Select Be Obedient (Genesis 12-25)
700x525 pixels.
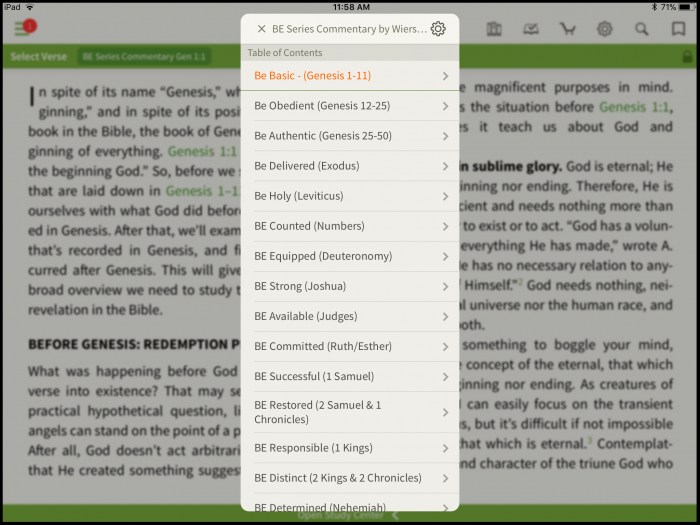pyautogui.click(x=350, y=106)
